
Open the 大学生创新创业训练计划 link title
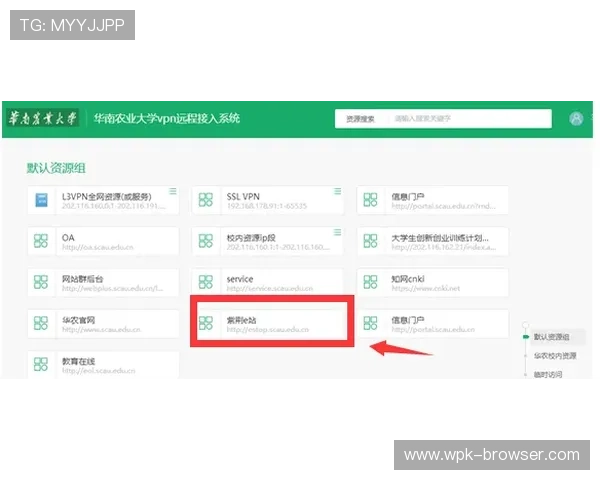tap(440, 238)
